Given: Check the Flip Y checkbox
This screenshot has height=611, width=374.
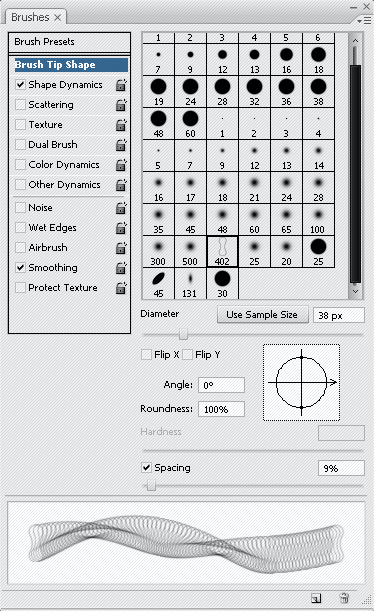Looking at the screenshot, I should click(x=187, y=355).
